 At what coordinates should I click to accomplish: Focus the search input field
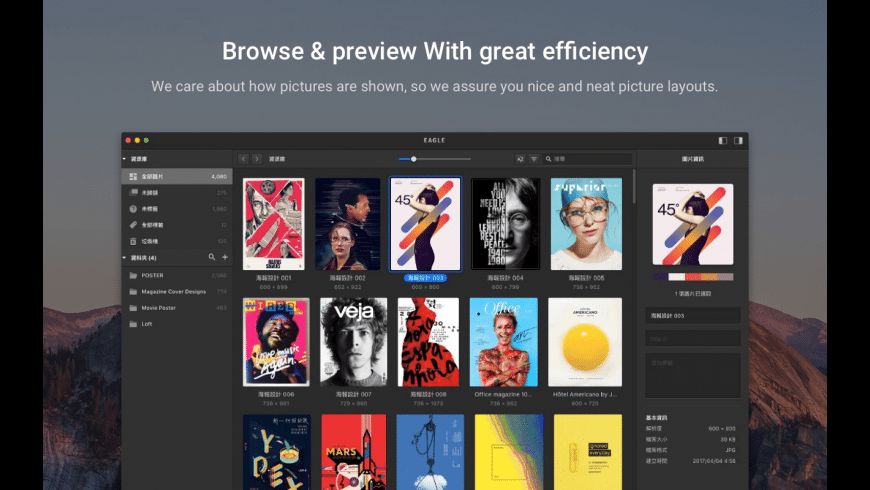[x=590, y=159]
